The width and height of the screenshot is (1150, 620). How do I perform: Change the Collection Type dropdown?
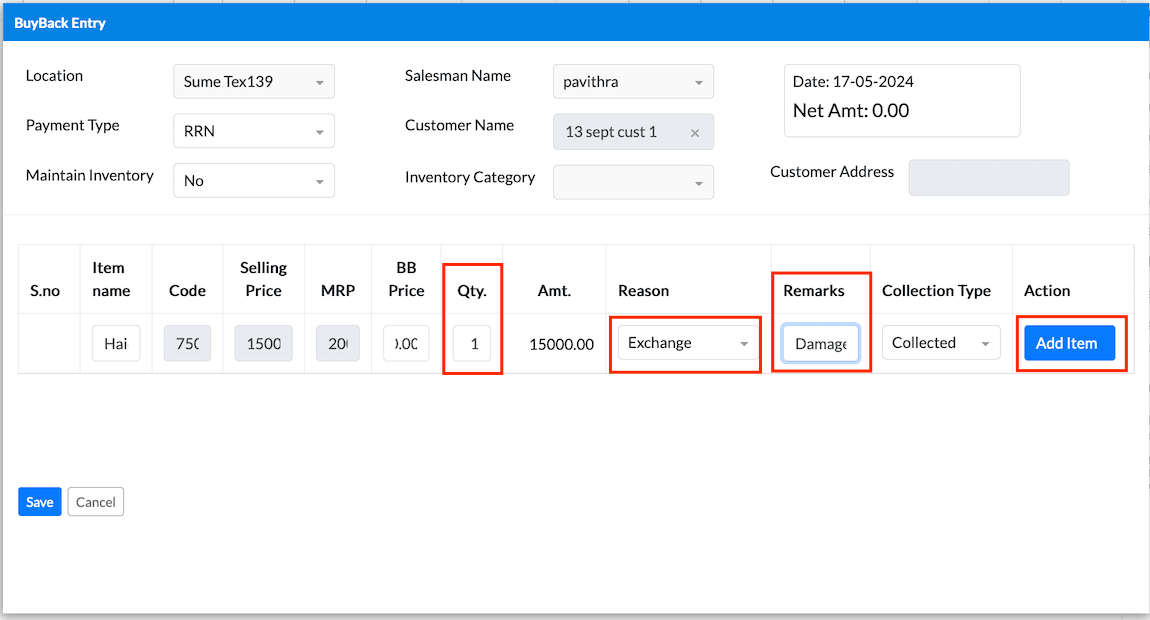click(941, 343)
